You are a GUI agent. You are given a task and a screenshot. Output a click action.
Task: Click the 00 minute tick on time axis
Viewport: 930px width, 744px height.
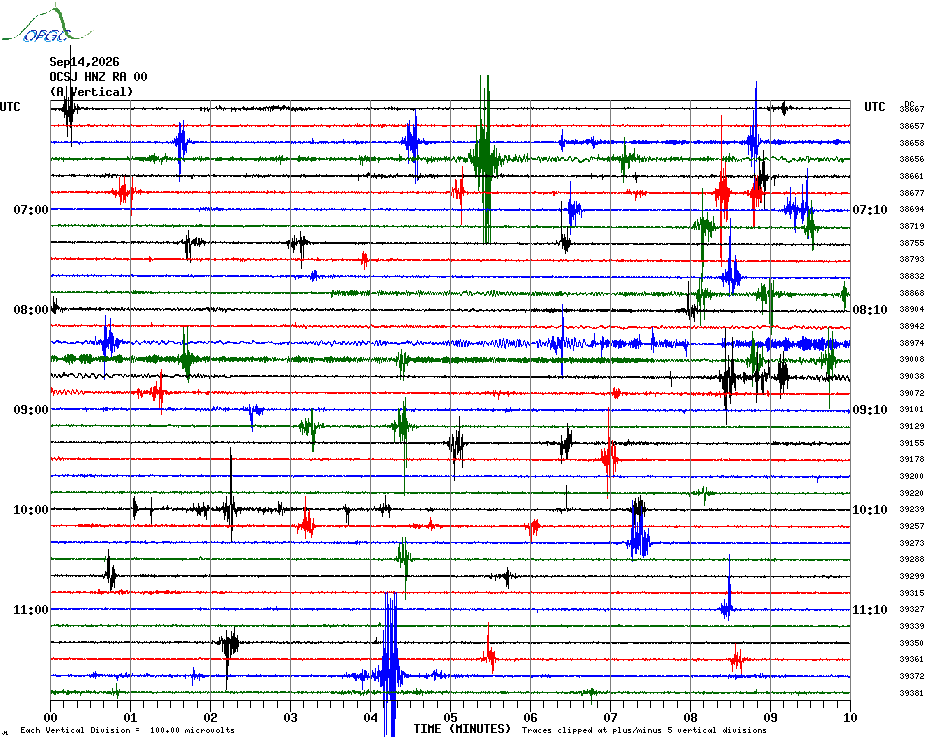[50, 717]
